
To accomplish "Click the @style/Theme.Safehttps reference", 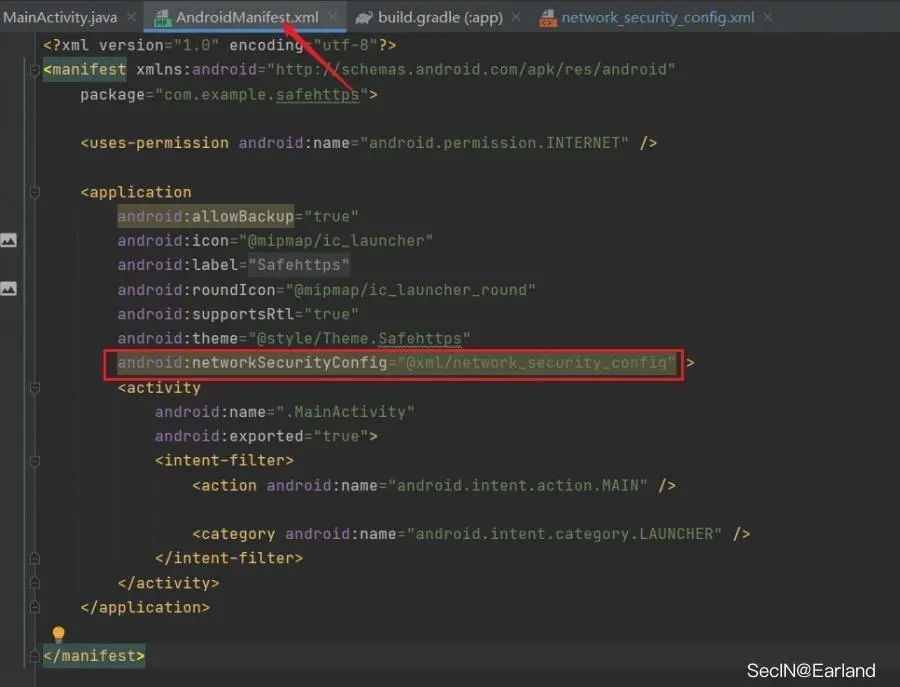I will pyautogui.click(x=359, y=339).
